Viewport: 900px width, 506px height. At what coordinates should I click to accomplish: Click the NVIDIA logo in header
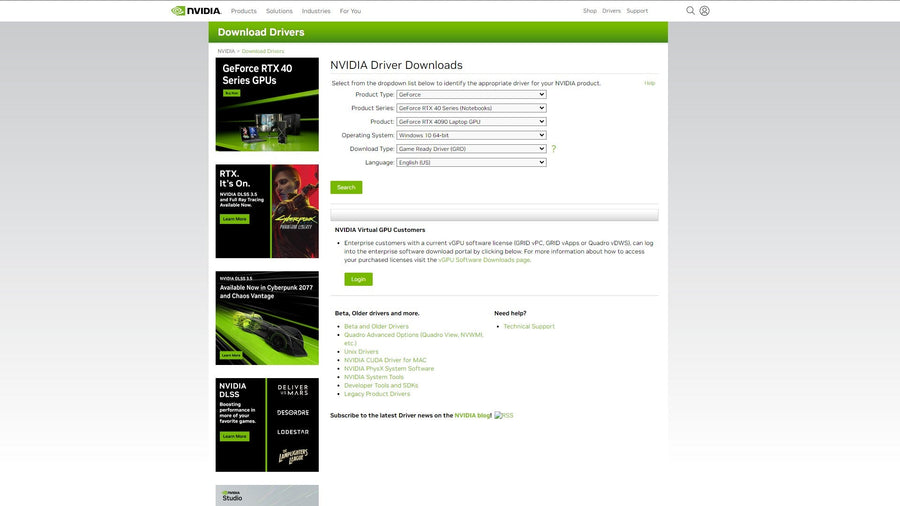coord(196,11)
